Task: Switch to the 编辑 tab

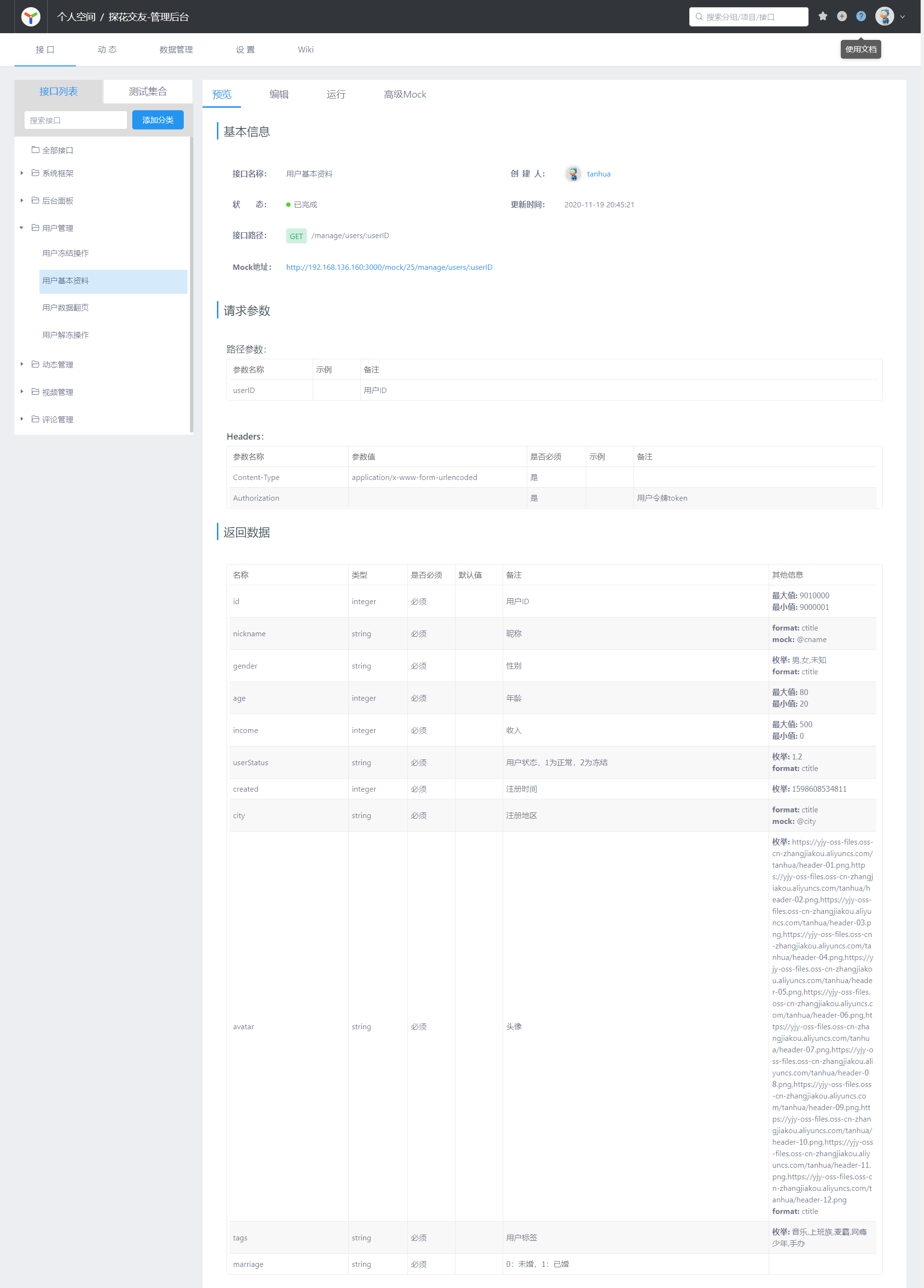Action: pos(279,94)
